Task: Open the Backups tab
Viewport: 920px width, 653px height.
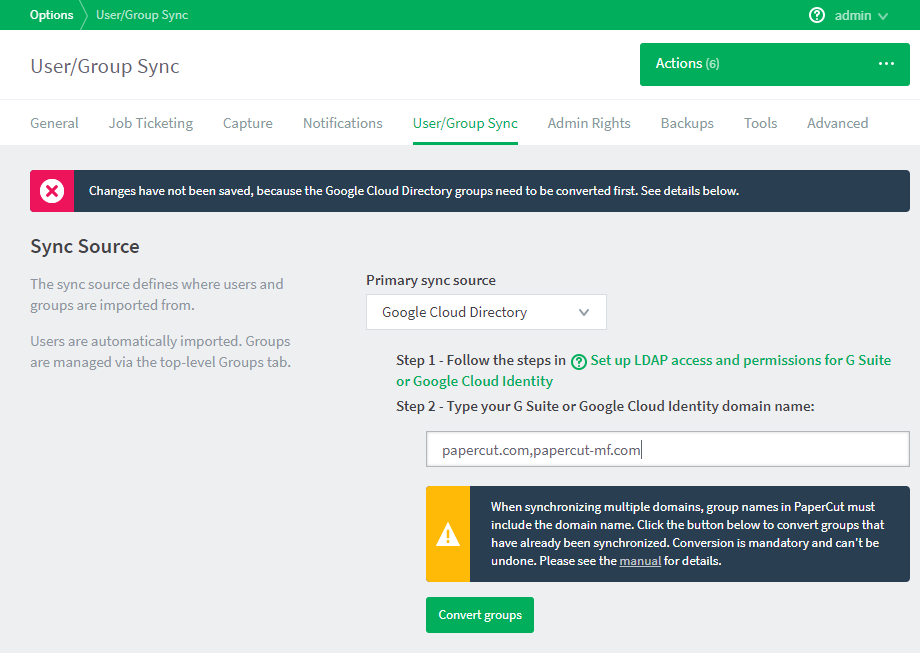Action: click(x=687, y=123)
